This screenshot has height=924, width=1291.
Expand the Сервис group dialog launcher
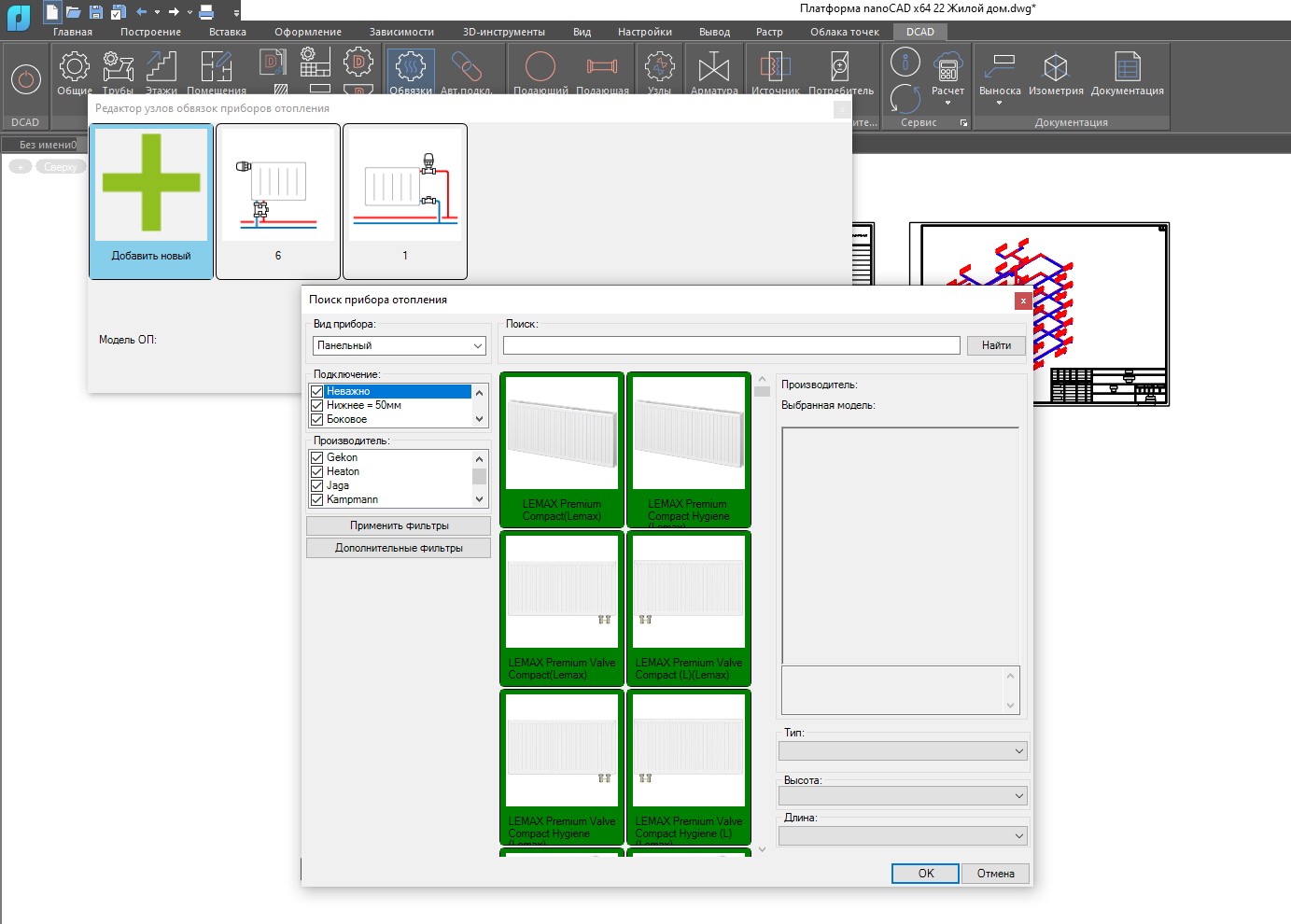click(963, 123)
